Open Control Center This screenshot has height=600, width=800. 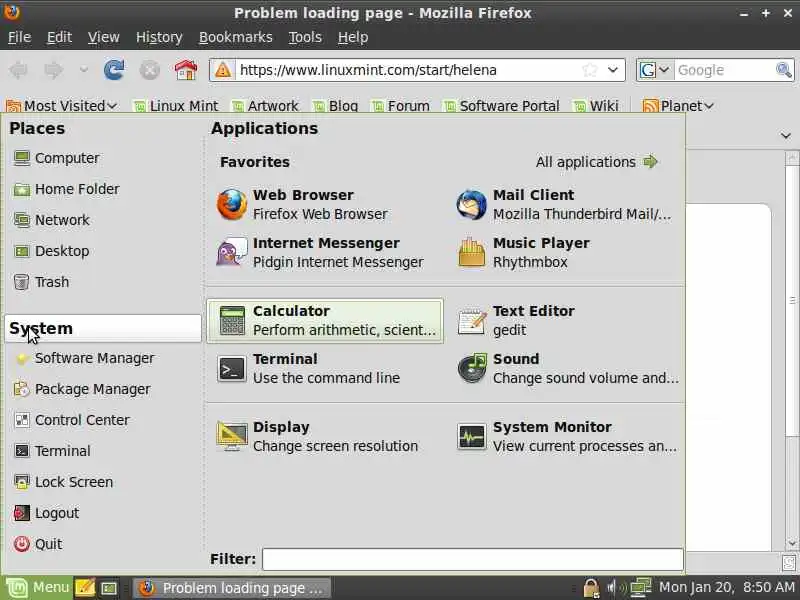pyautogui.click(x=71, y=420)
